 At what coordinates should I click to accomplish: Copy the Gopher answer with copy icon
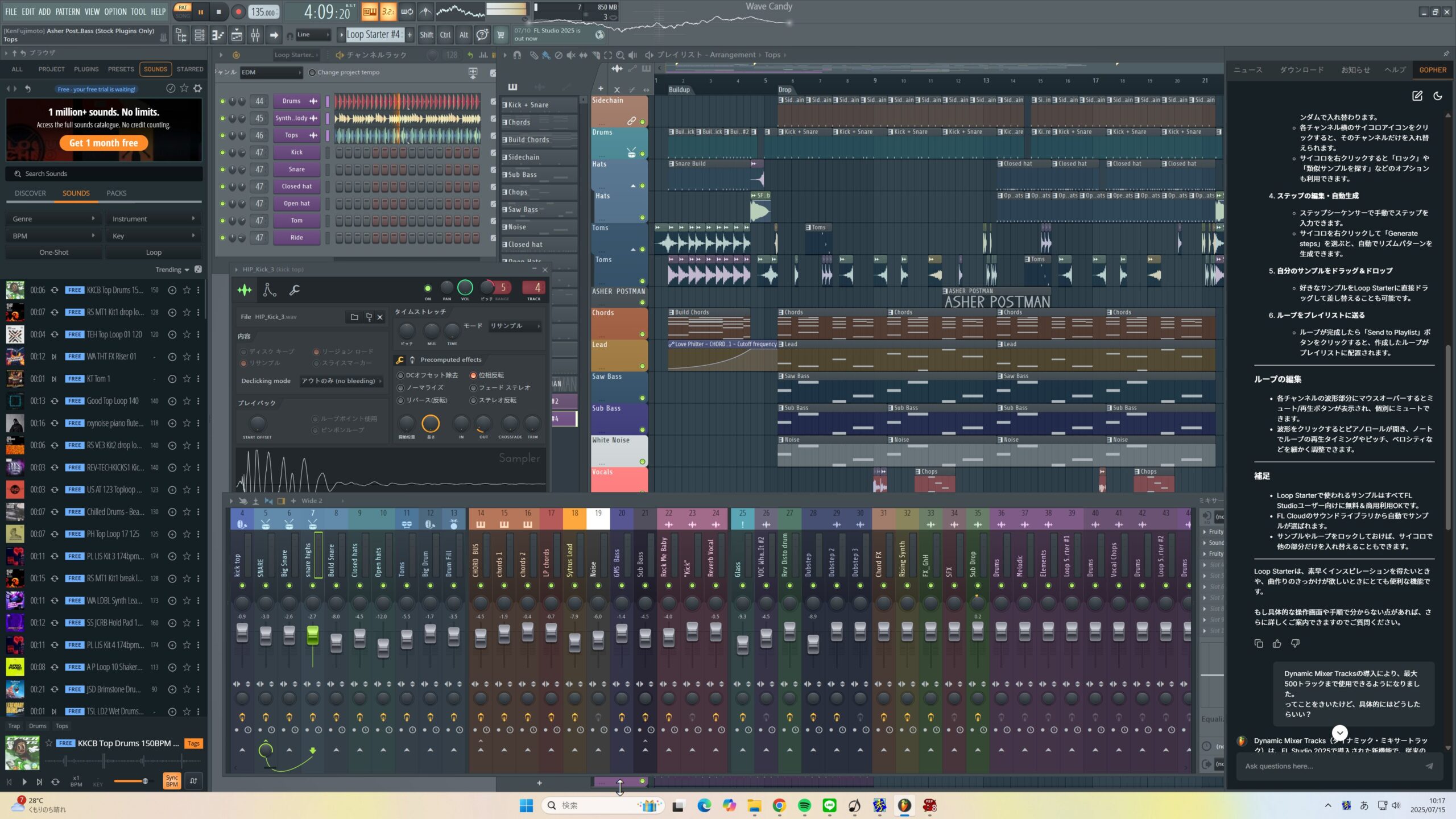point(1259,643)
